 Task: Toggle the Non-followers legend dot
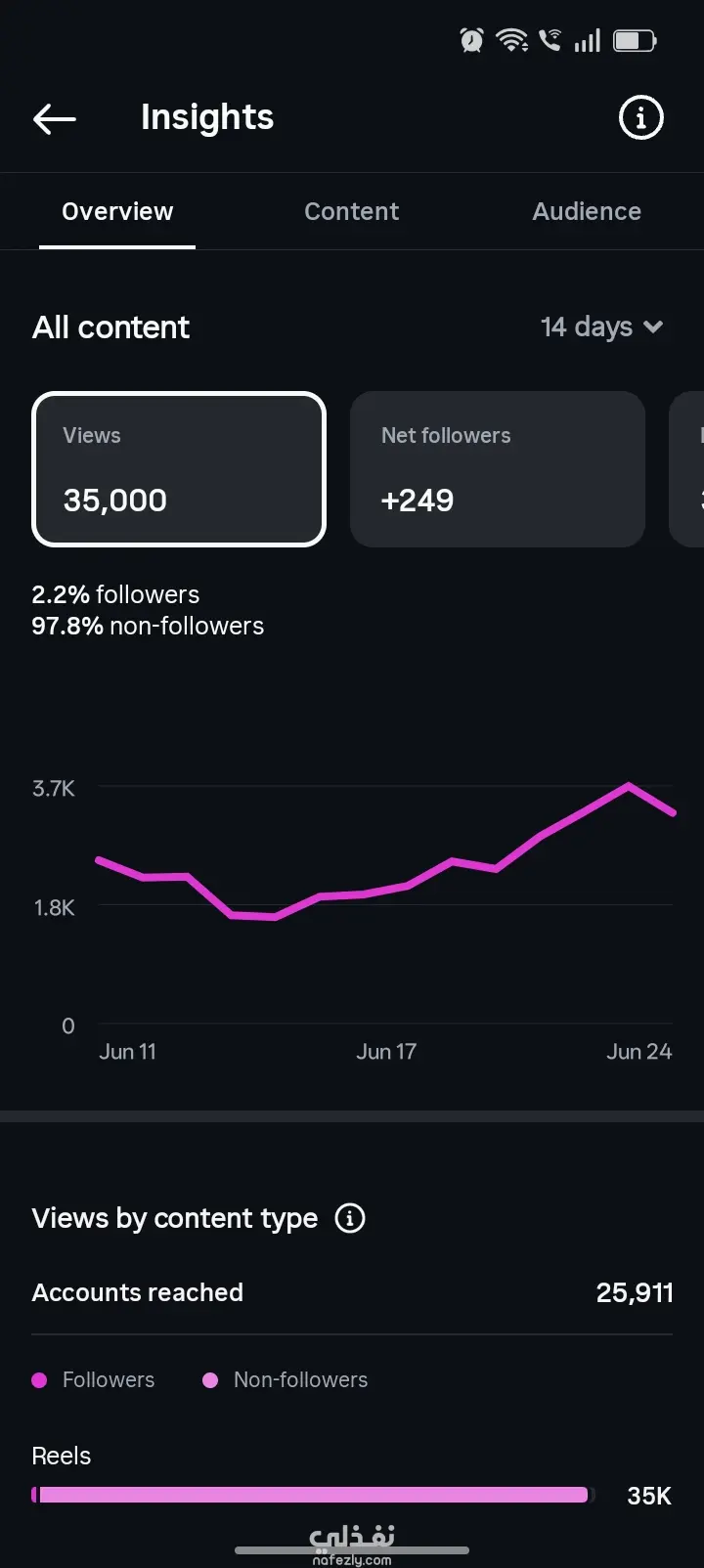(x=210, y=1380)
